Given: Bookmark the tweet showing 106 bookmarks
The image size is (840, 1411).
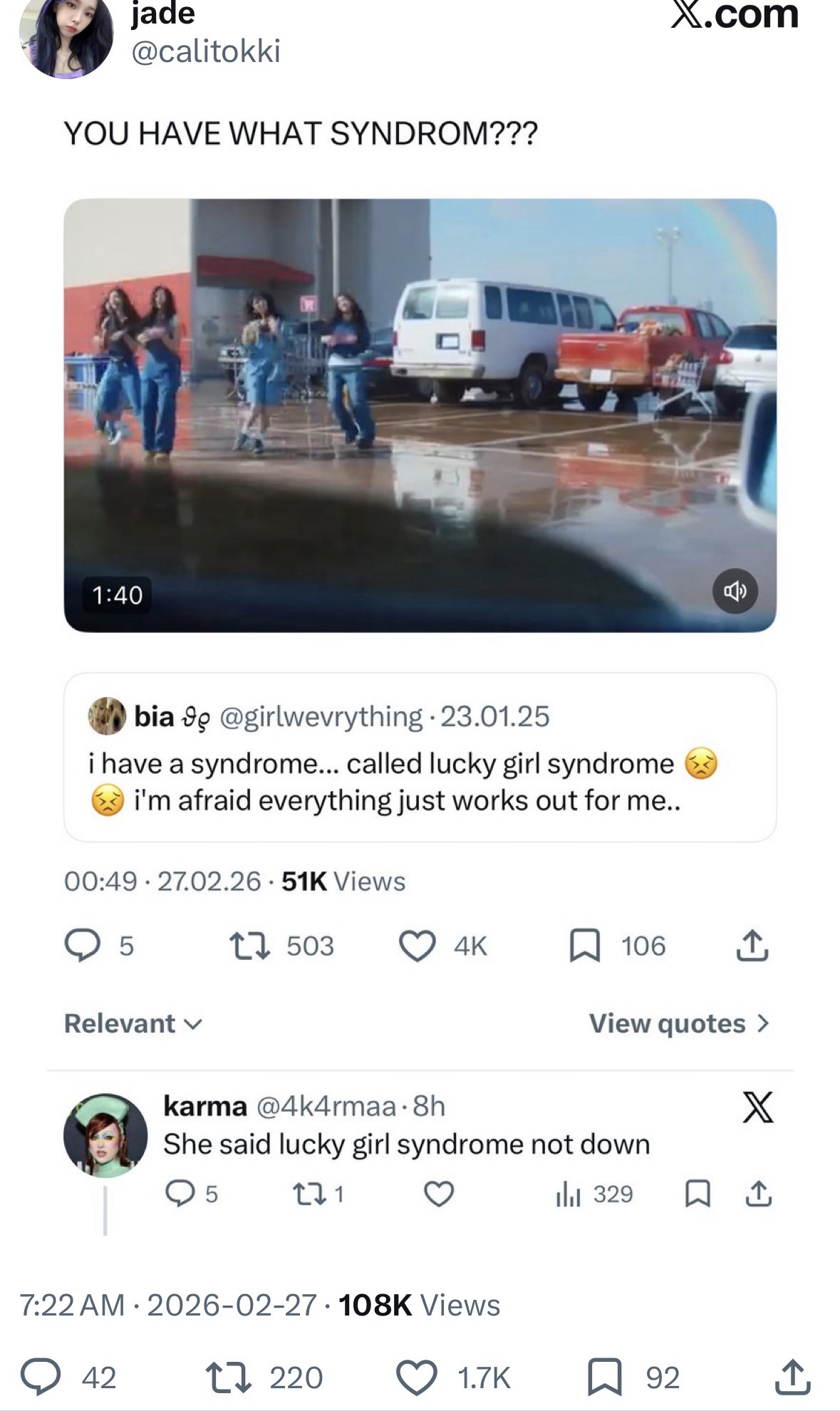Looking at the screenshot, I should [x=584, y=946].
